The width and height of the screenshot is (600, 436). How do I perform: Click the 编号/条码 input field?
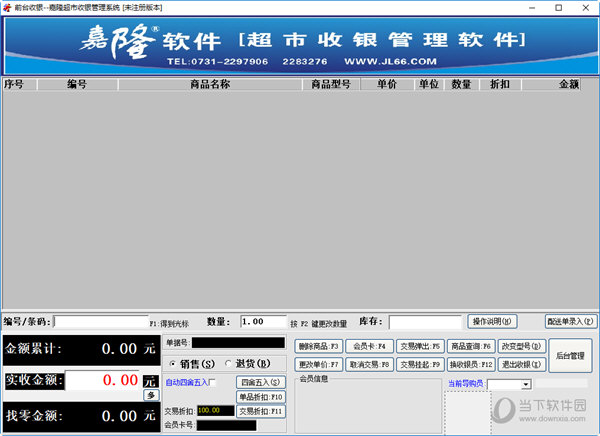pyautogui.click(x=100, y=322)
